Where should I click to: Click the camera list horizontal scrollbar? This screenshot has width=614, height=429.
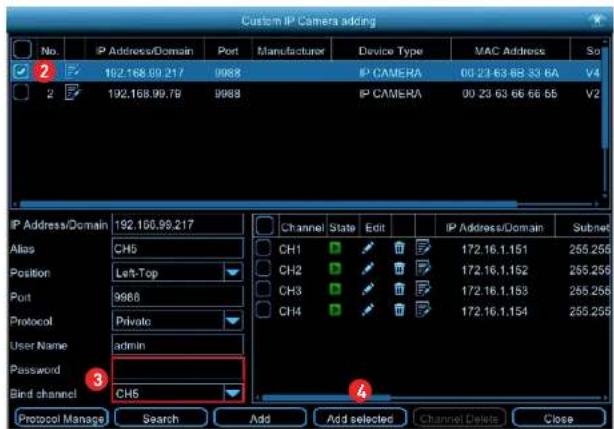pyautogui.click(x=269, y=204)
